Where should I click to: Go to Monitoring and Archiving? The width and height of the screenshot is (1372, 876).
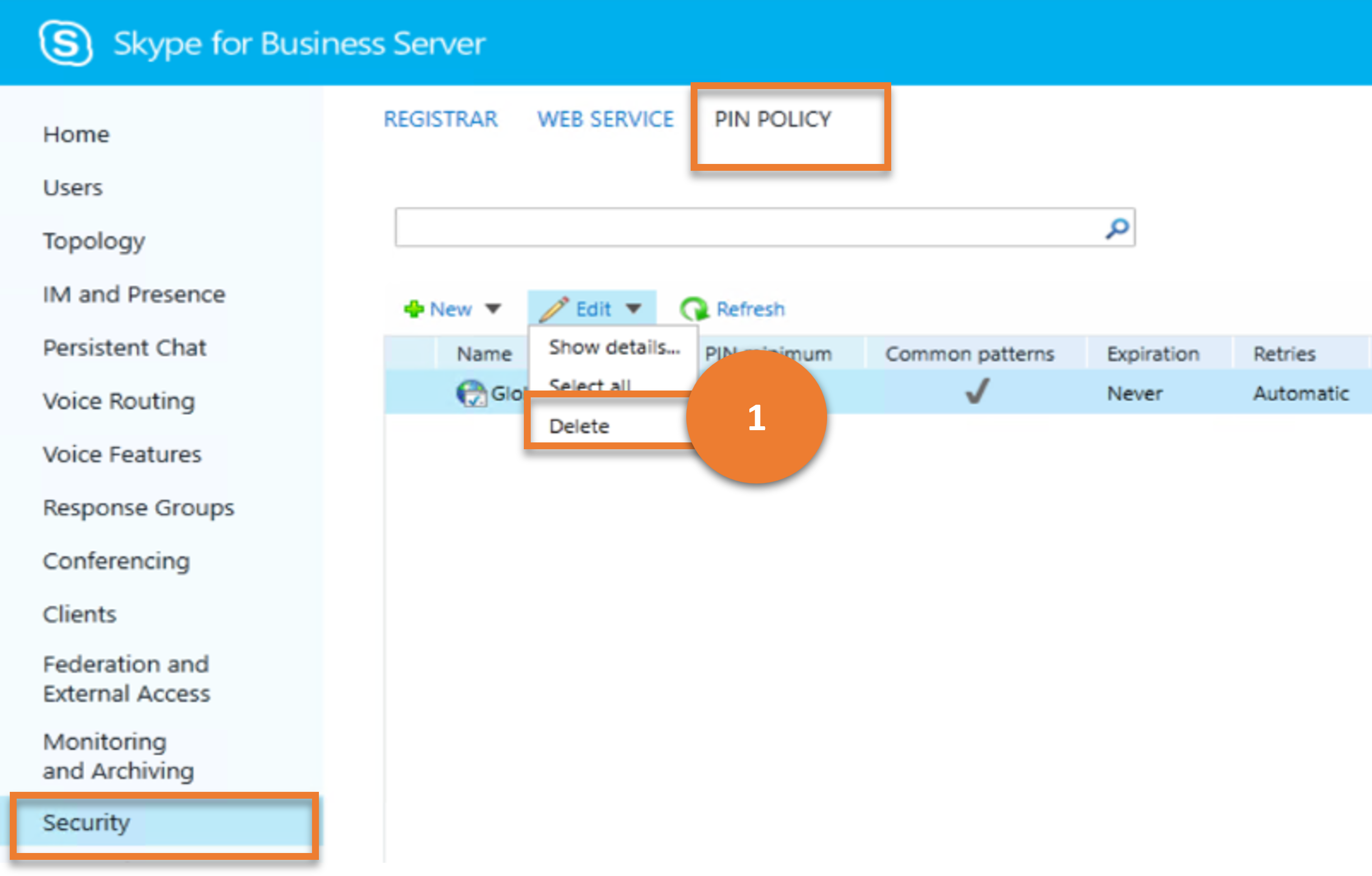pyautogui.click(x=119, y=756)
